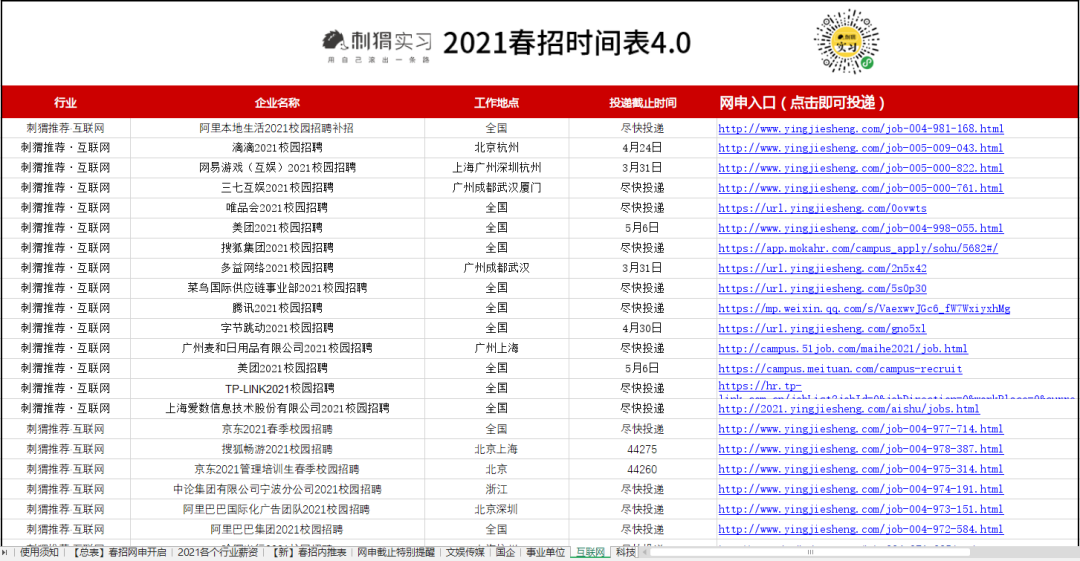Select cell 网易游戏（互娱）2021校园招聘
This screenshot has width=1080, height=561.
(277, 167)
